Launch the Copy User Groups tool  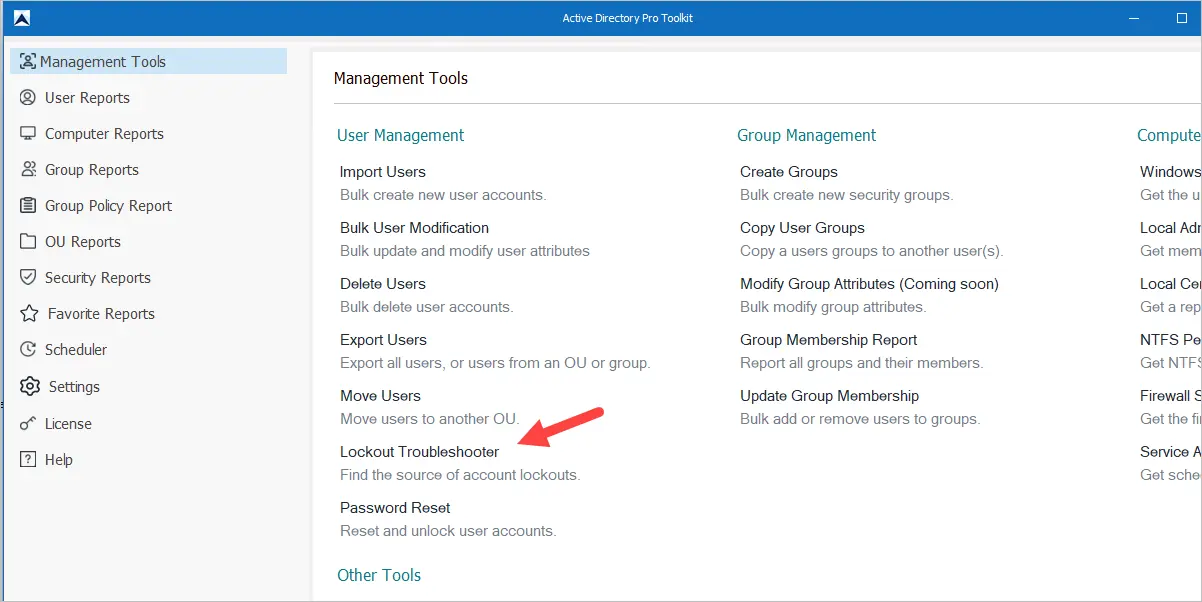(802, 227)
